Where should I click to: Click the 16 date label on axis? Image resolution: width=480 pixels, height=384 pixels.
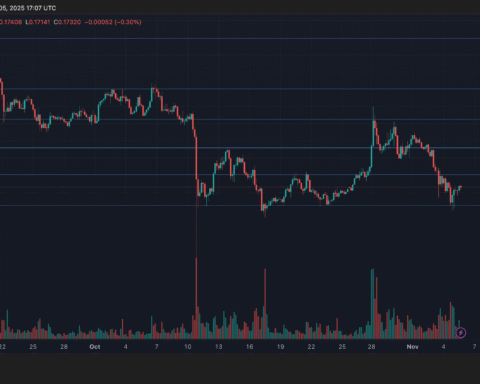(249, 347)
